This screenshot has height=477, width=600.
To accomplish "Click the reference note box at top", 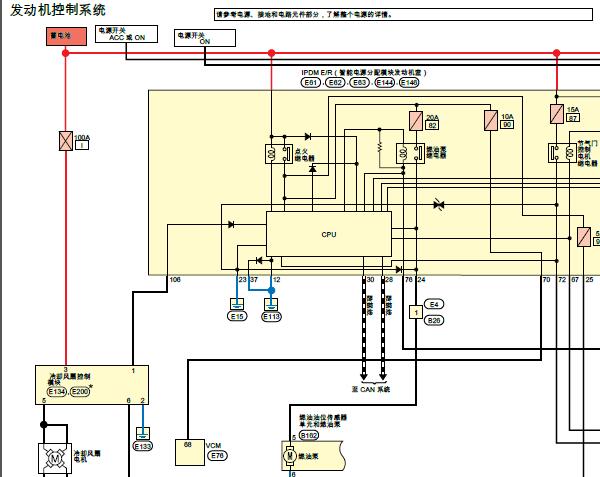I will pyautogui.click(x=403, y=15).
